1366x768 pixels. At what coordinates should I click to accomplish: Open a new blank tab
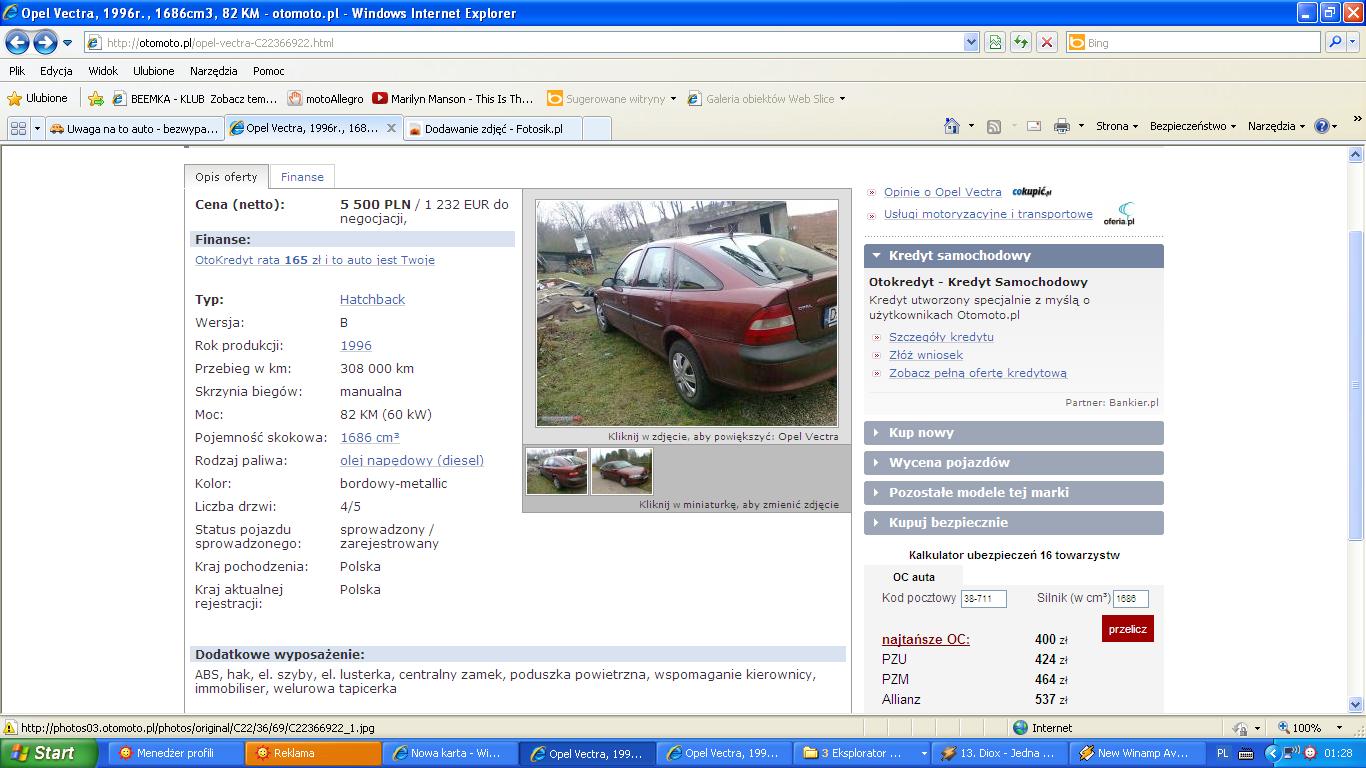596,128
